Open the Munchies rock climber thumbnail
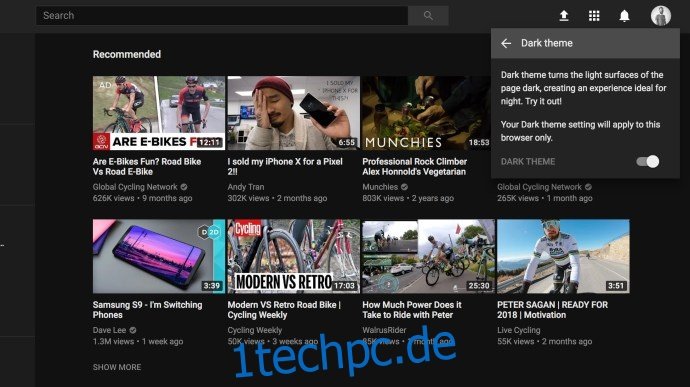This screenshot has width=690, height=387. [x=426, y=113]
